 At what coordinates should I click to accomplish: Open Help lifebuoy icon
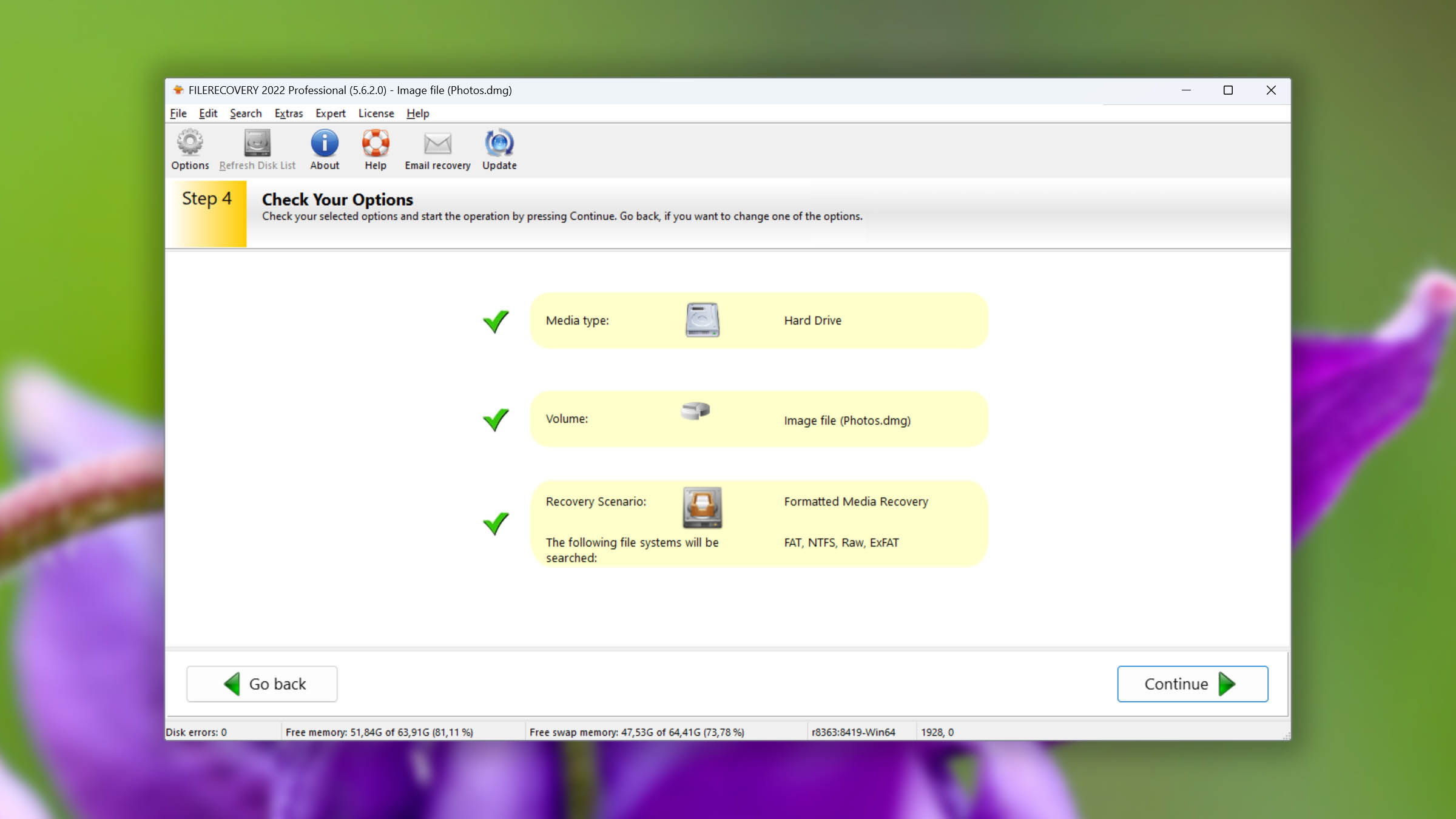pos(376,150)
